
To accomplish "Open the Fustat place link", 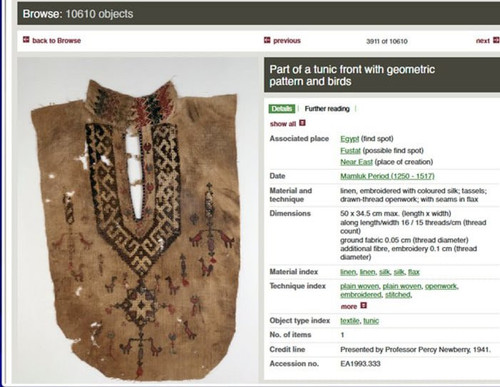I will (350, 151).
